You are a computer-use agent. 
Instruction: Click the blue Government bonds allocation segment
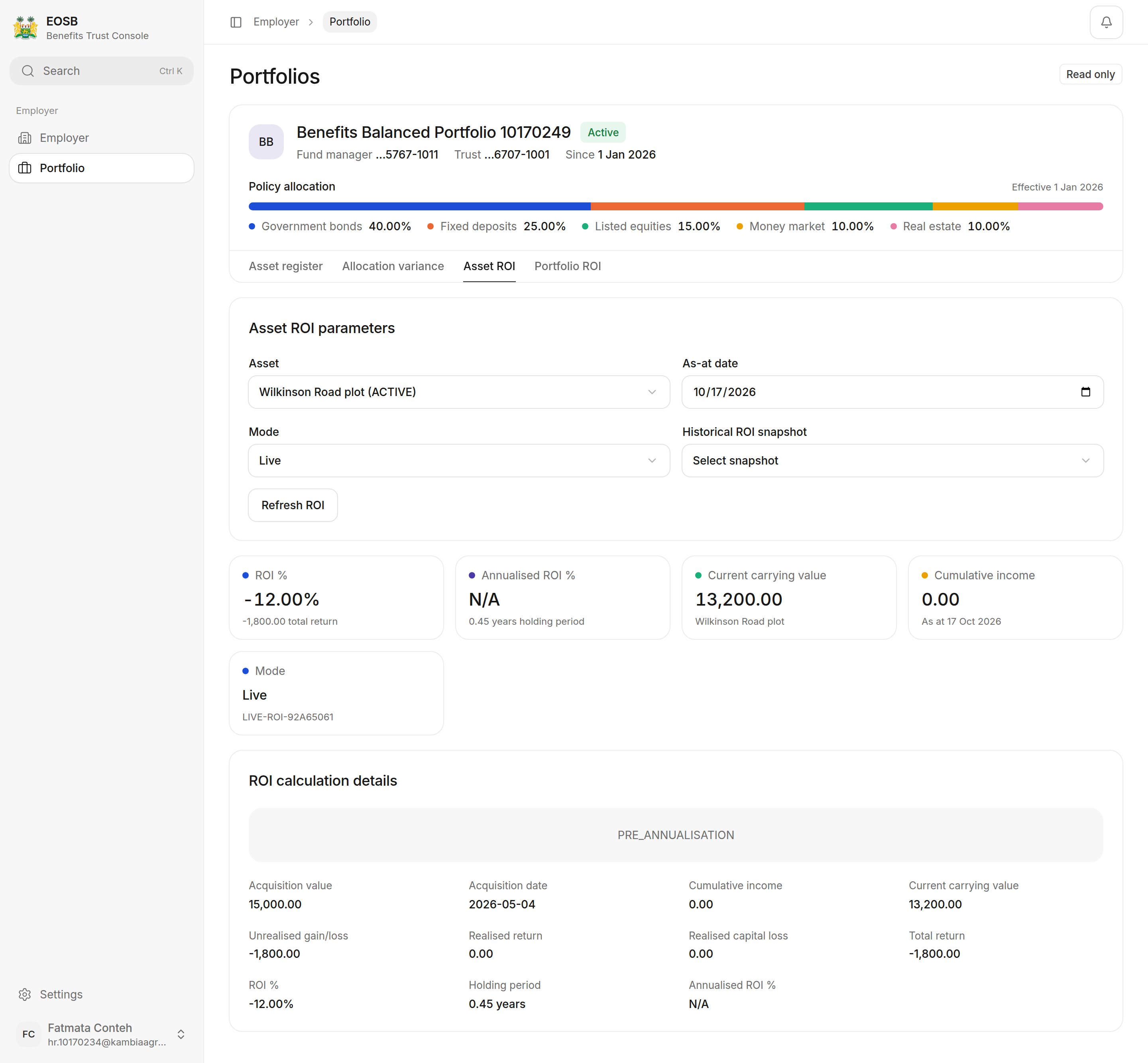coord(419,206)
